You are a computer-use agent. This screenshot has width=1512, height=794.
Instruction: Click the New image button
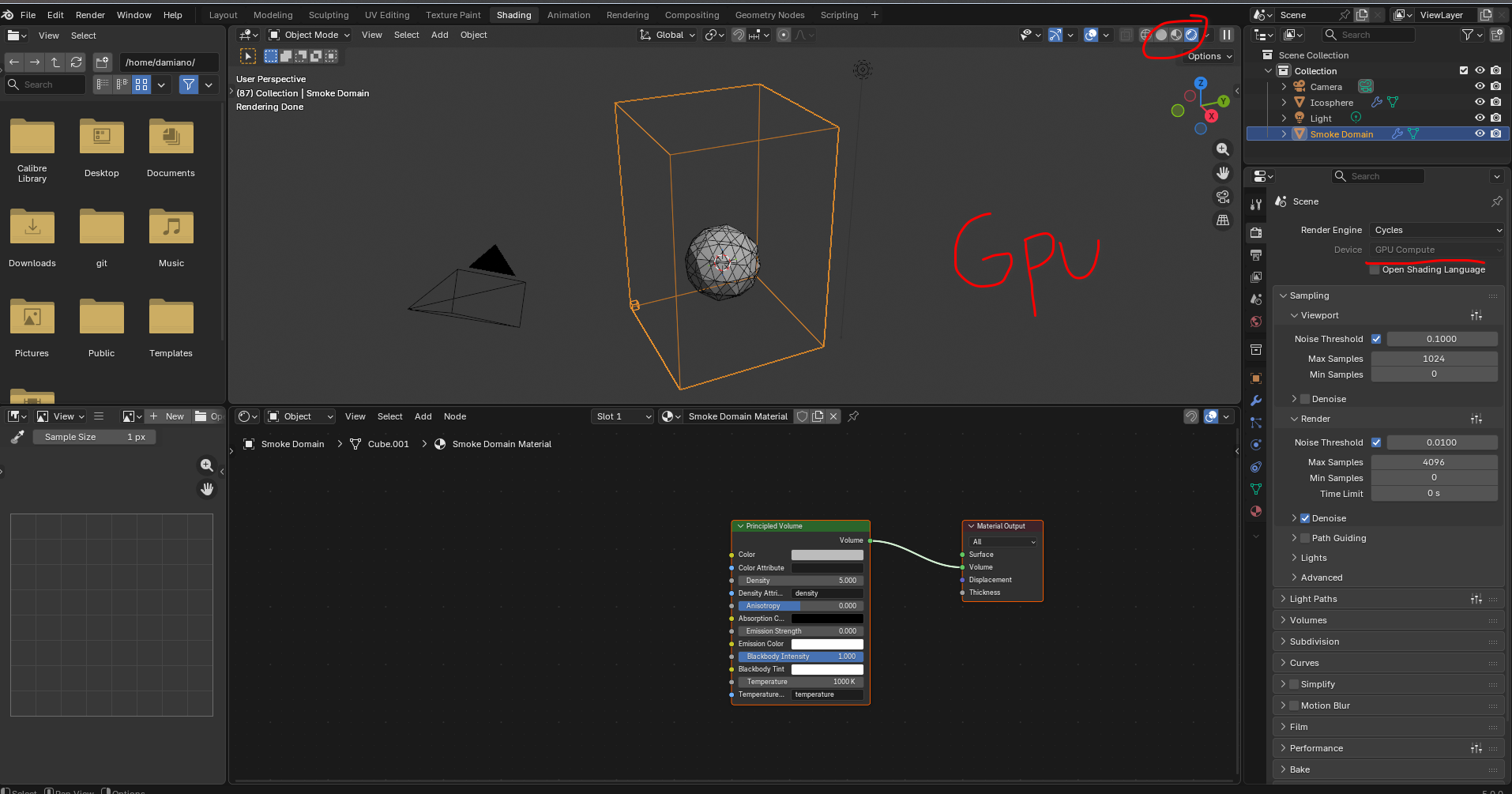[x=167, y=416]
